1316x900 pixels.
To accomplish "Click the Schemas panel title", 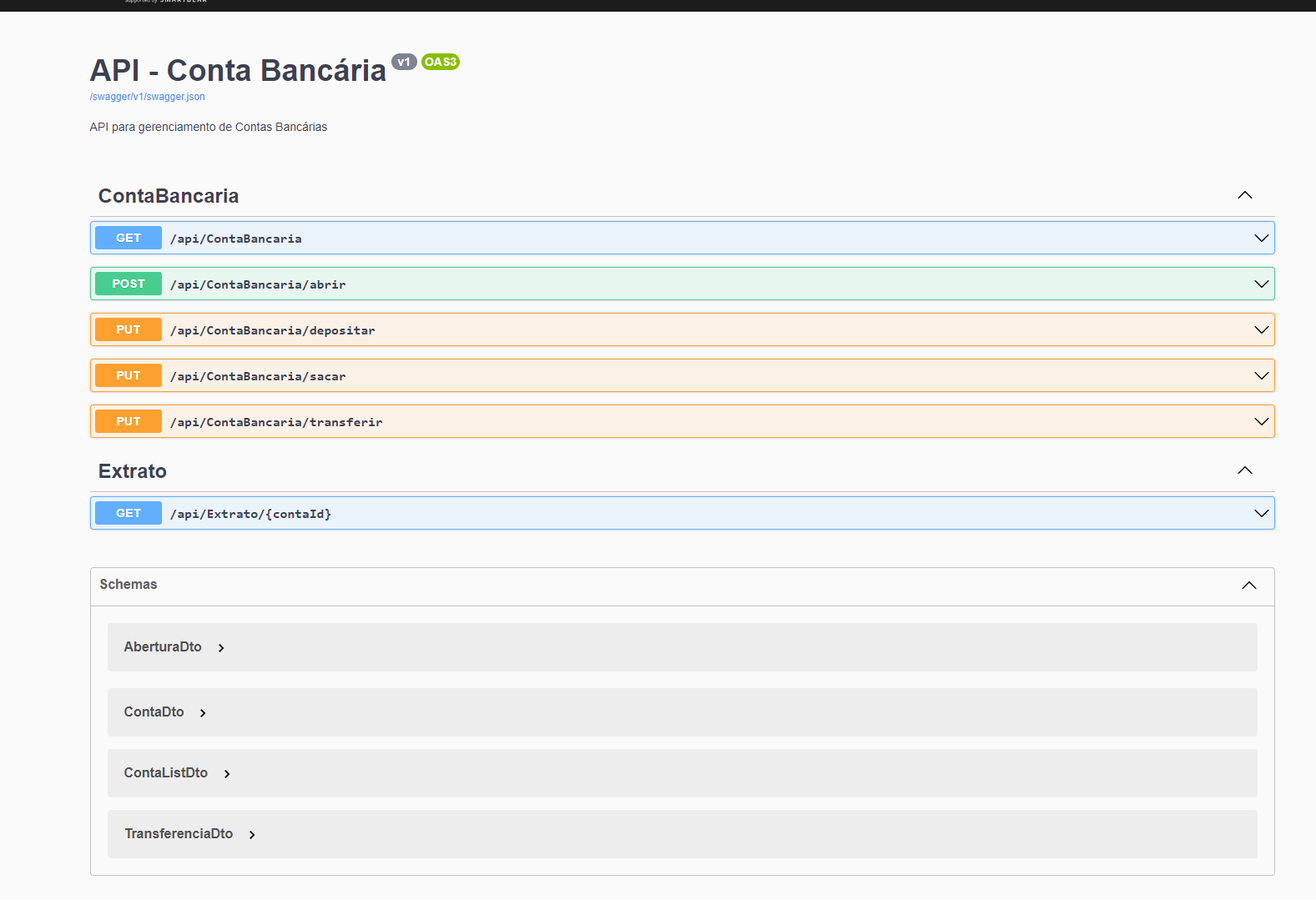I will (x=129, y=584).
